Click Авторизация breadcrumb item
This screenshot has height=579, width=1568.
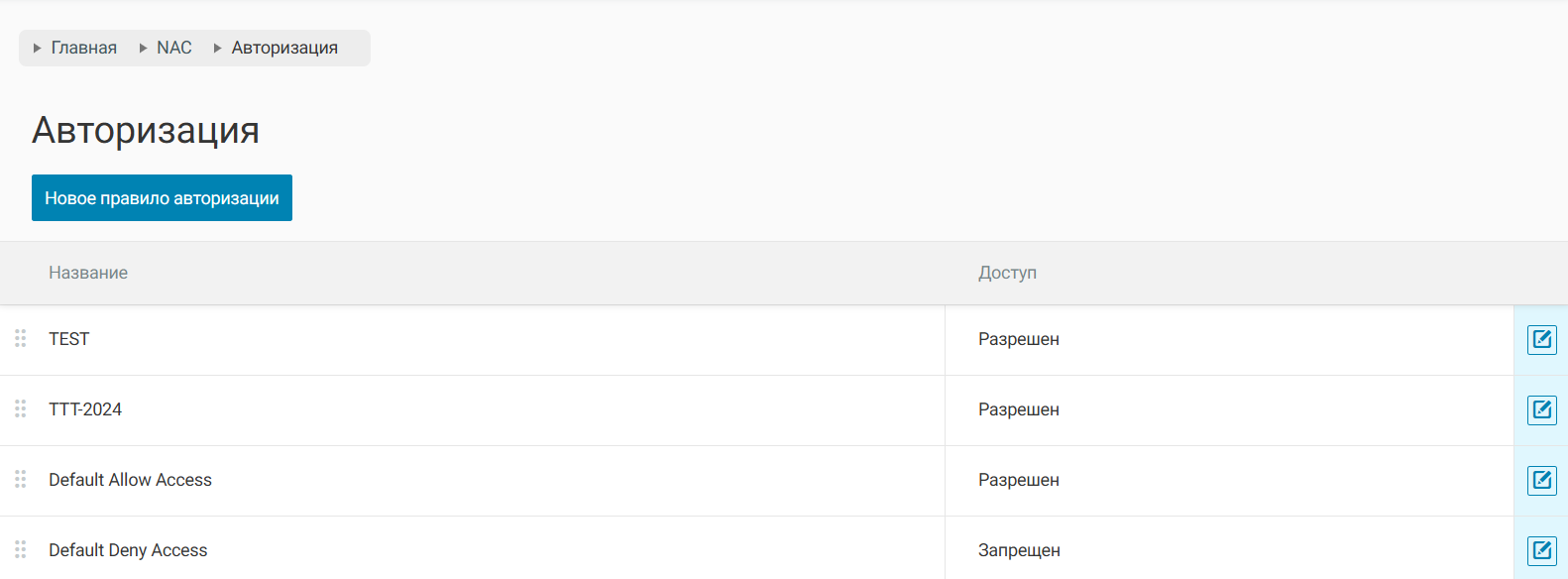[284, 48]
